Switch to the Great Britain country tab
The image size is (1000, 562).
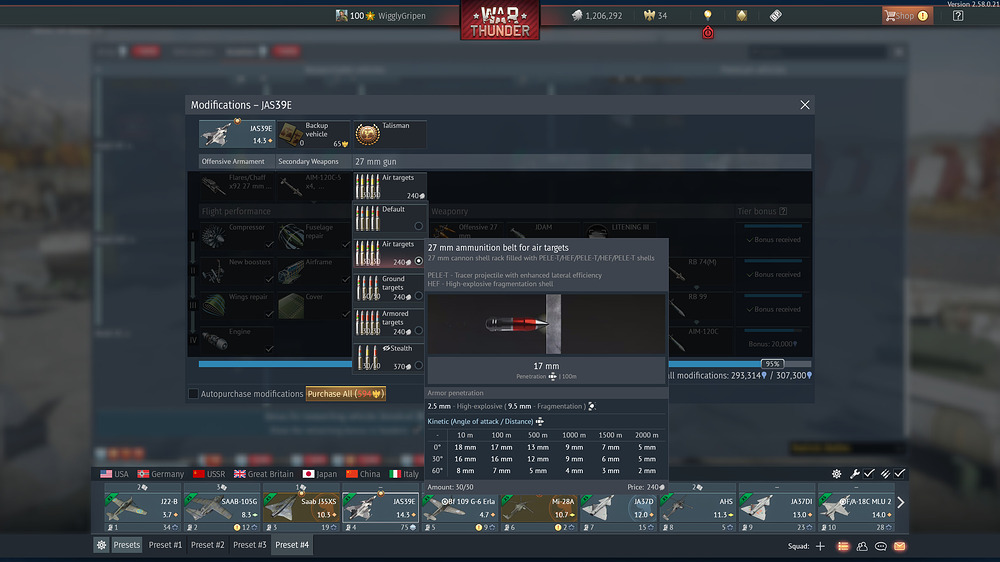(263, 474)
